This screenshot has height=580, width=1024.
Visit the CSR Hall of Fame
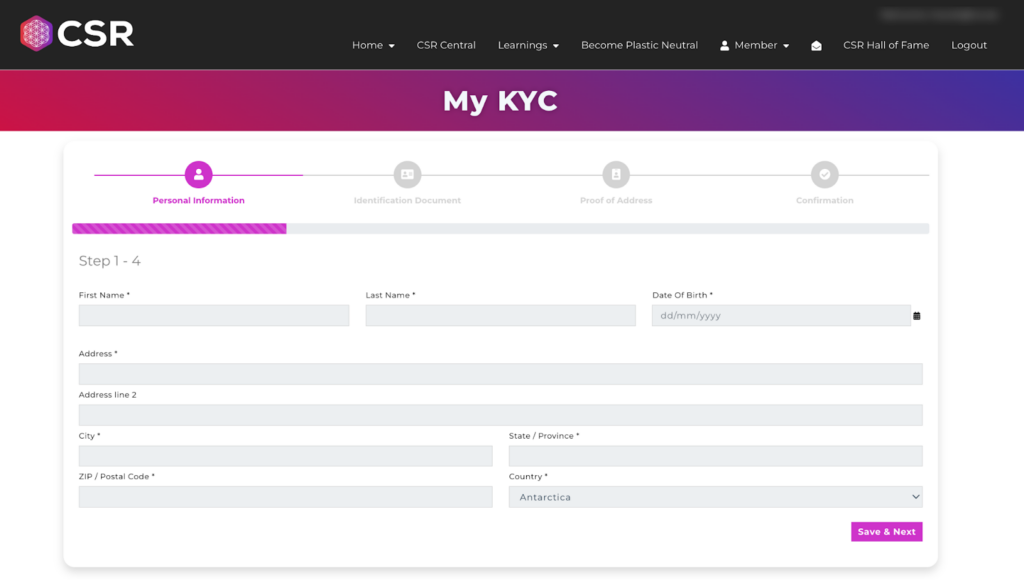pyautogui.click(x=885, y=45)
